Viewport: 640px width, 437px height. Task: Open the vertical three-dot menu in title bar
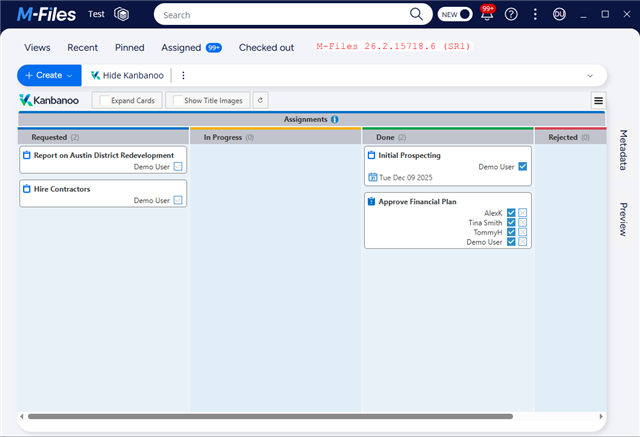[x=536, y=15]
